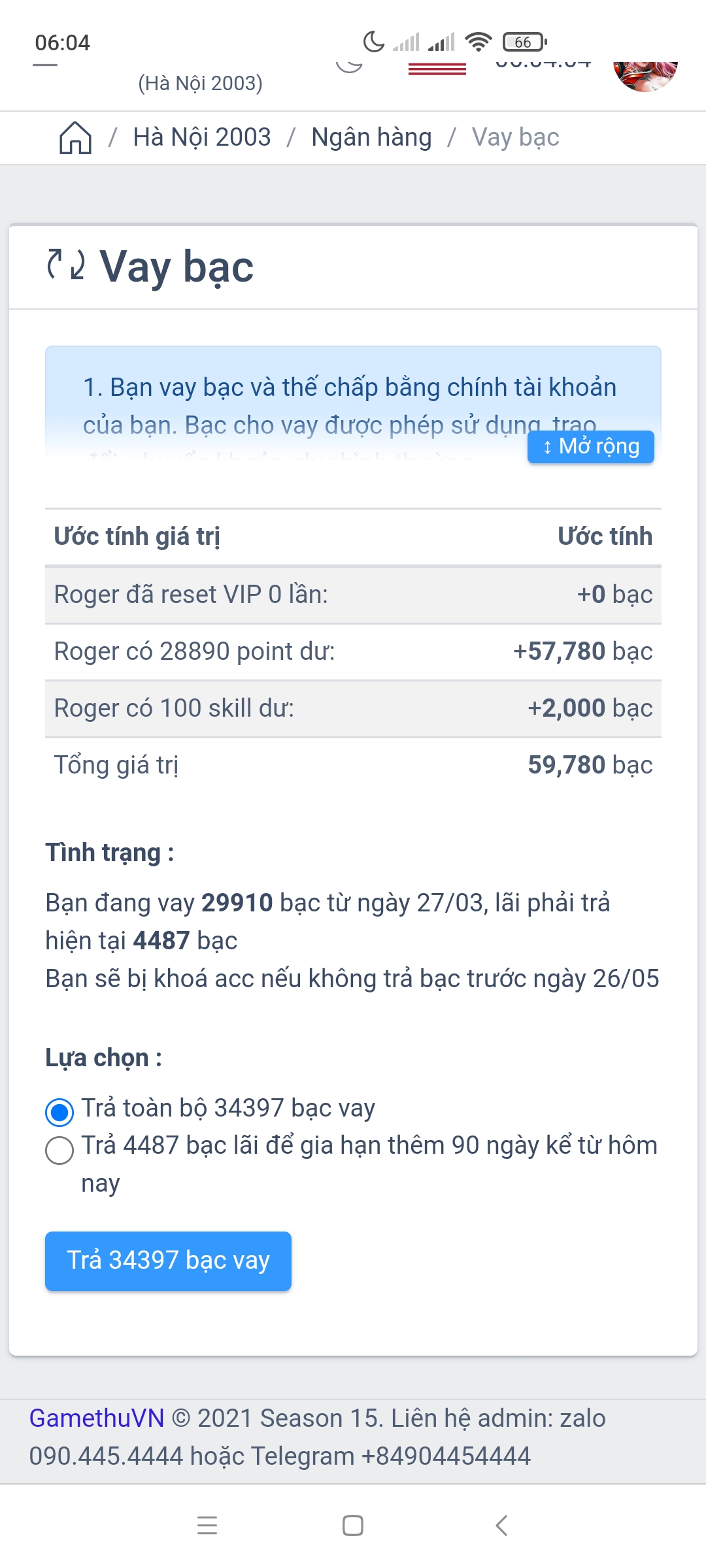Screen dimensions: 706x1568
Task: Tap the home icon in breadcrumb
Action: point(75,138)
